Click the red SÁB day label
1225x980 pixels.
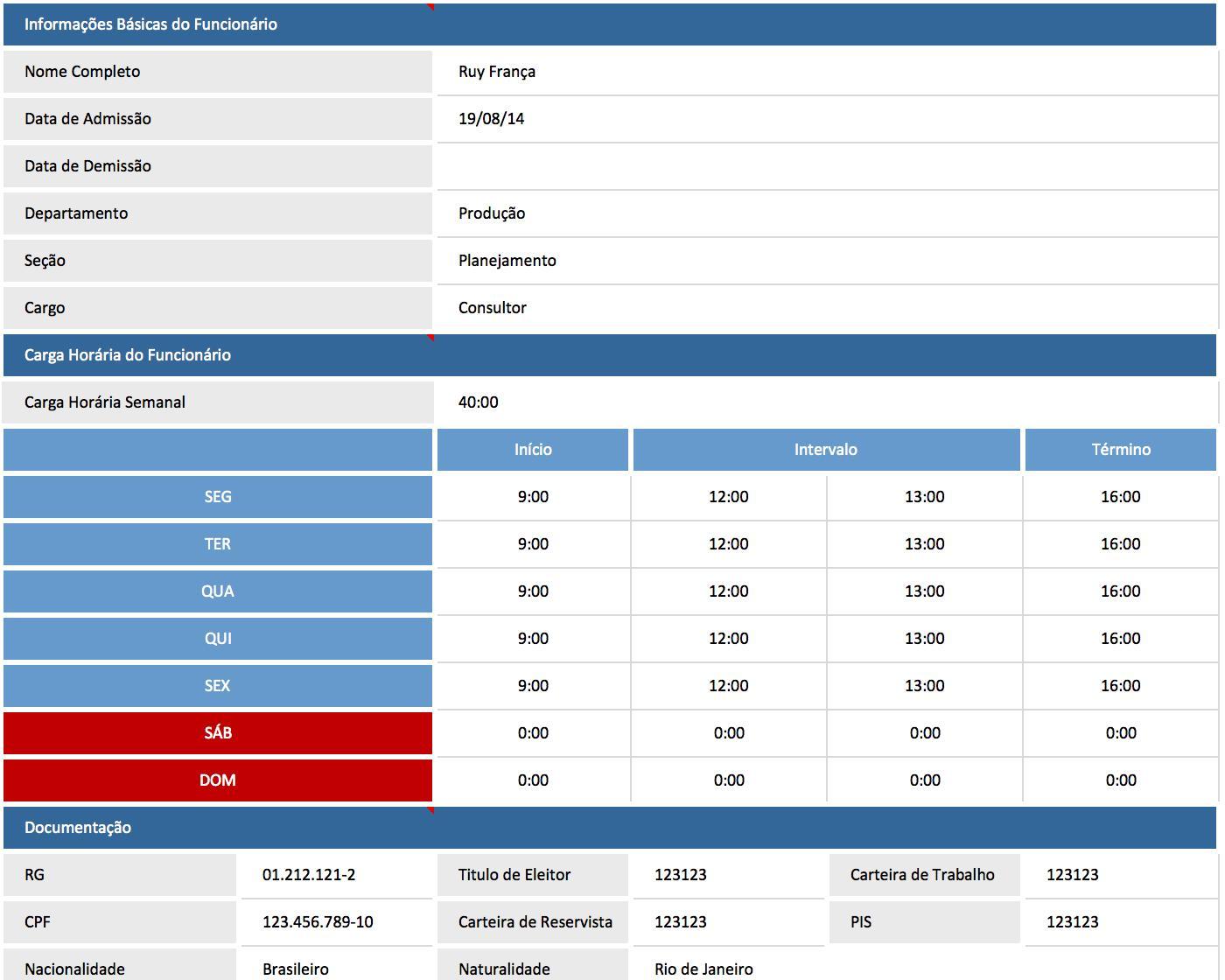218,733
